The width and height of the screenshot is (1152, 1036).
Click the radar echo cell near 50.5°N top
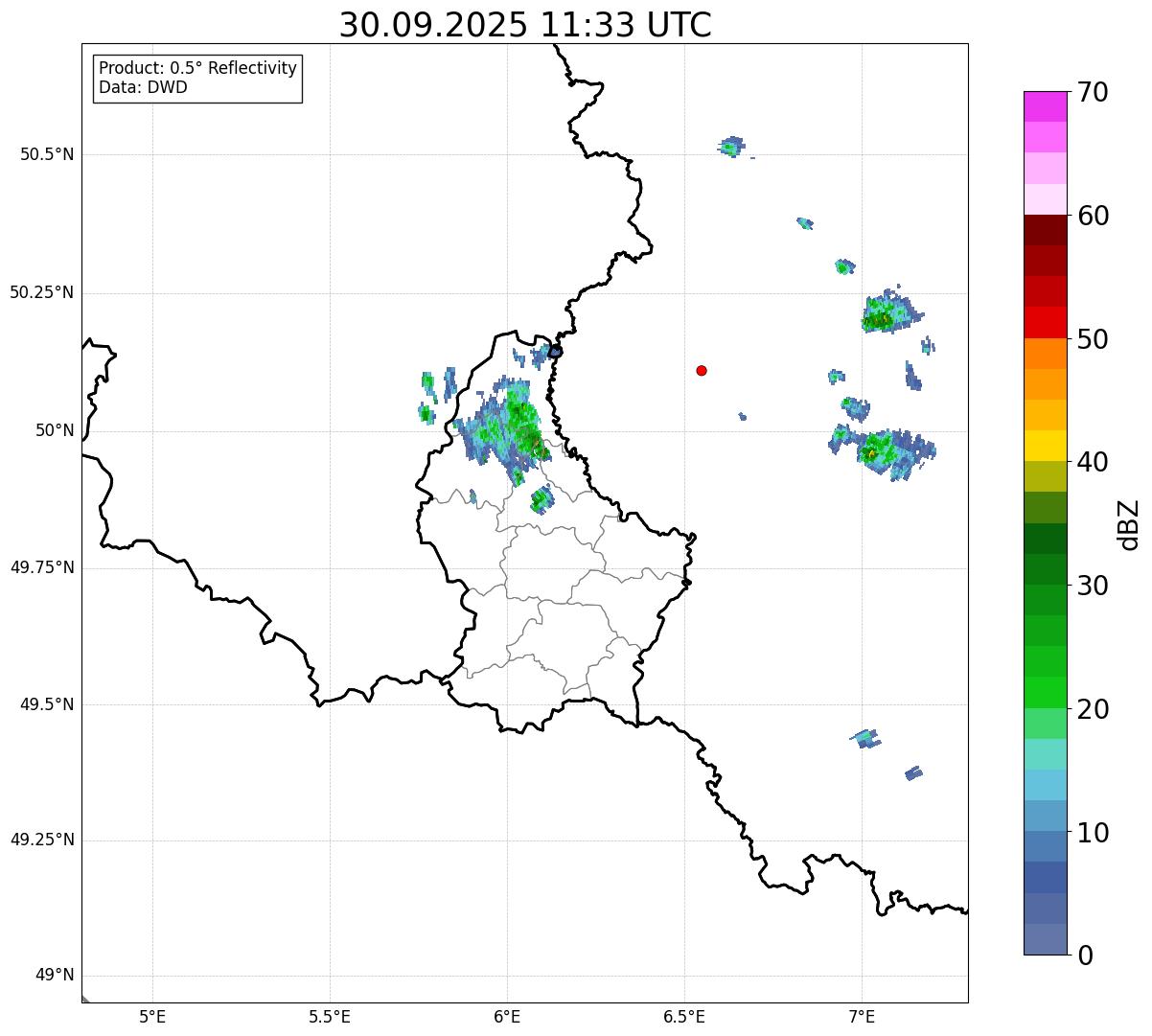[x=731, y=147]
